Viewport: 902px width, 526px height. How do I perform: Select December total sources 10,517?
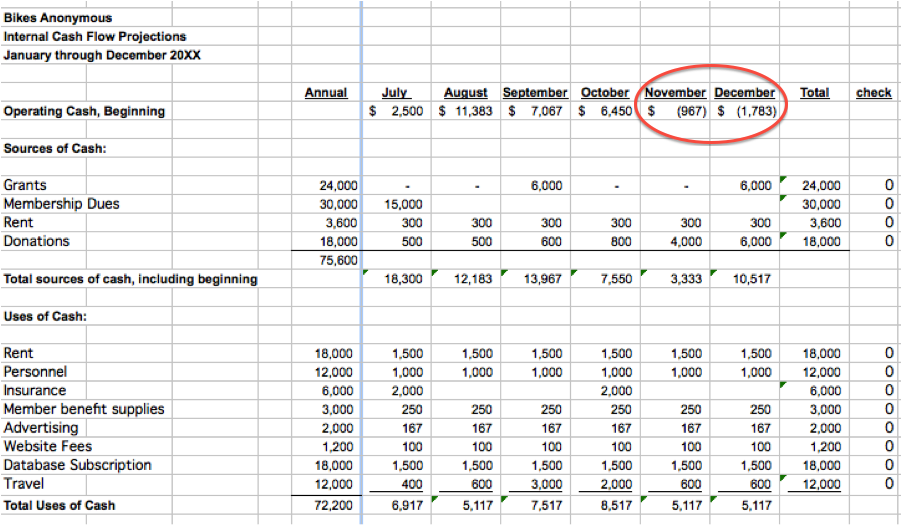tap(751, 279)
